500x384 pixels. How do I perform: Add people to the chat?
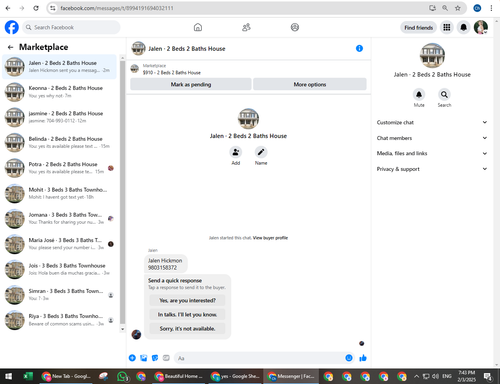[x=236, y=152]
